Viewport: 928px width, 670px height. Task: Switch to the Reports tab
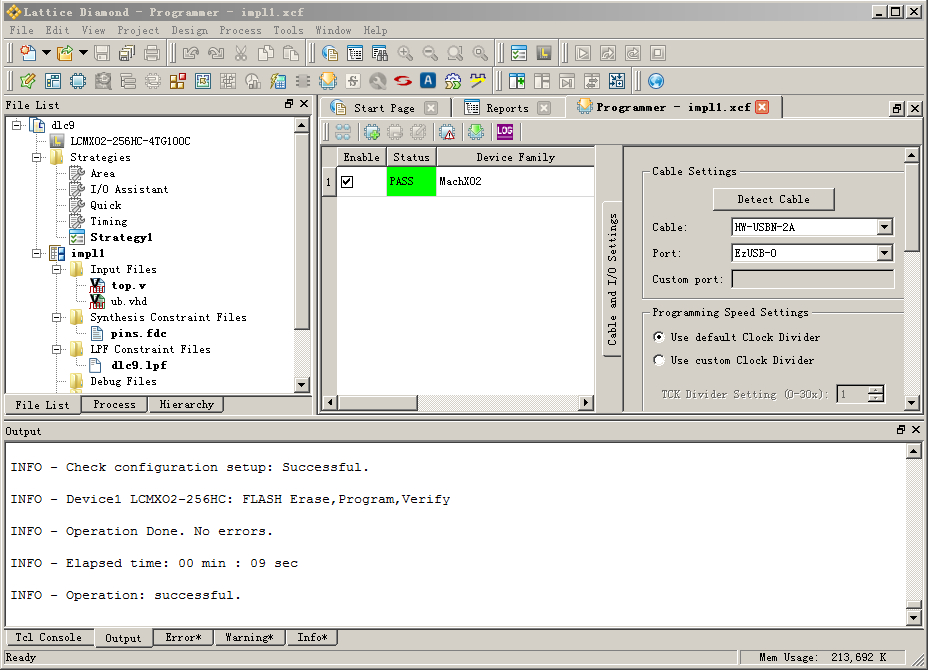pyautogui.click(x=507, y=108)
